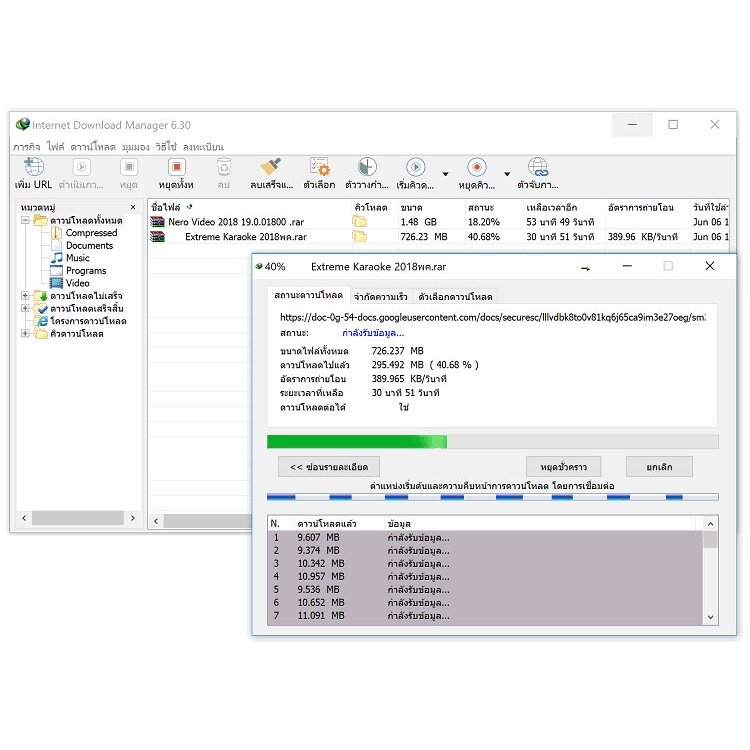Minimize the Extreme Karaoke download dialog

(627, 266)
